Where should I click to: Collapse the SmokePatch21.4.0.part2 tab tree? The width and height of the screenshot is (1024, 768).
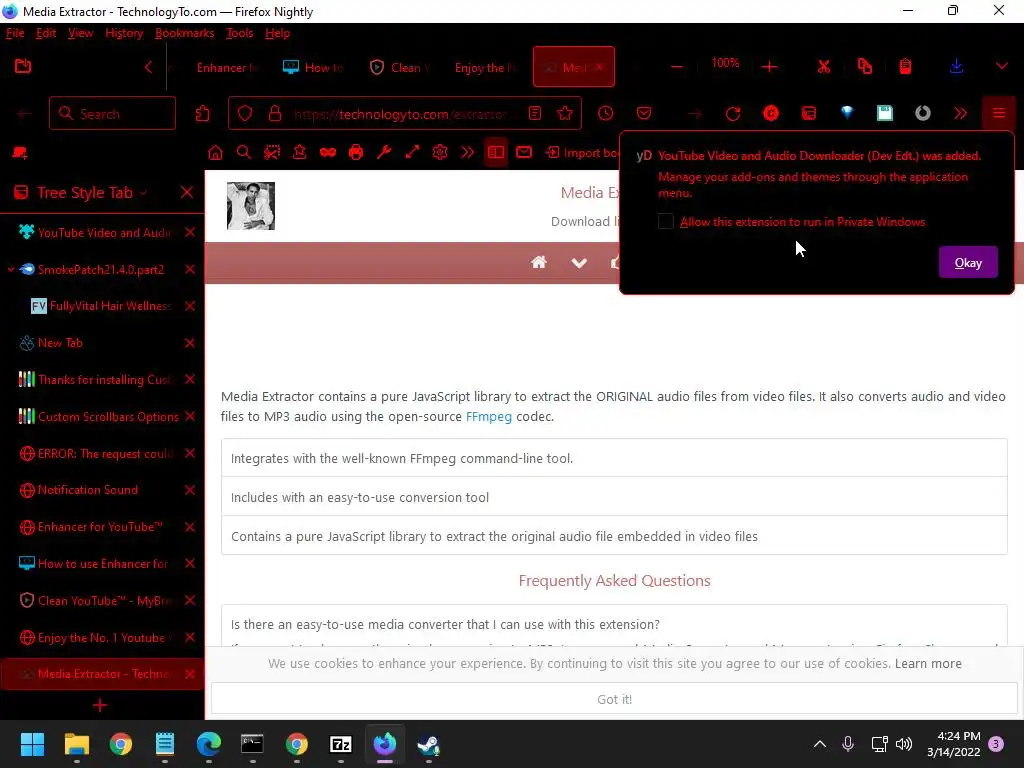(x=11, y=269)
